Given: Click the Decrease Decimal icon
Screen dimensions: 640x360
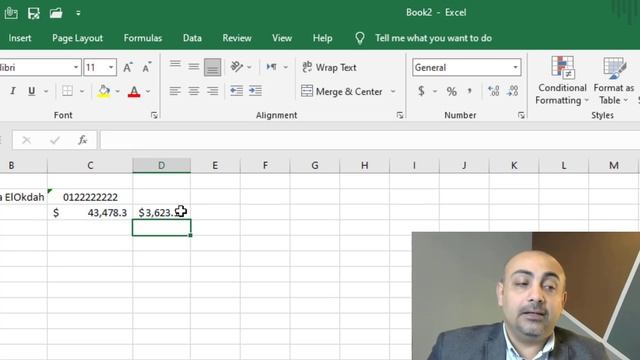Looking at the screenshot, I should point(513,91).
